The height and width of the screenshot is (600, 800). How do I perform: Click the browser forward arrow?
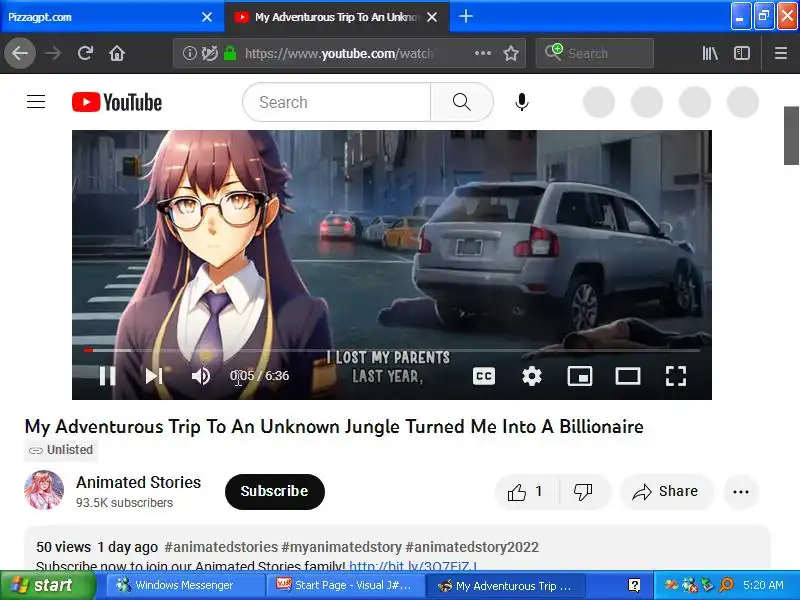coord(53,53)
